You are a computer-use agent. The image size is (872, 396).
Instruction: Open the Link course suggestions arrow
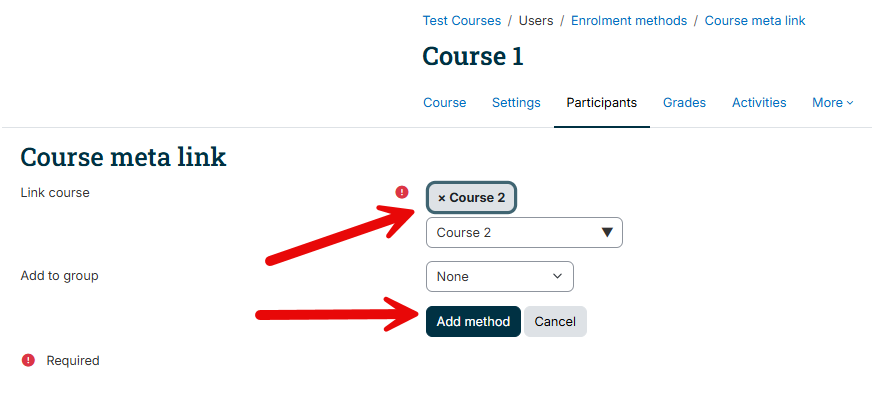click(x=607, y=232)
